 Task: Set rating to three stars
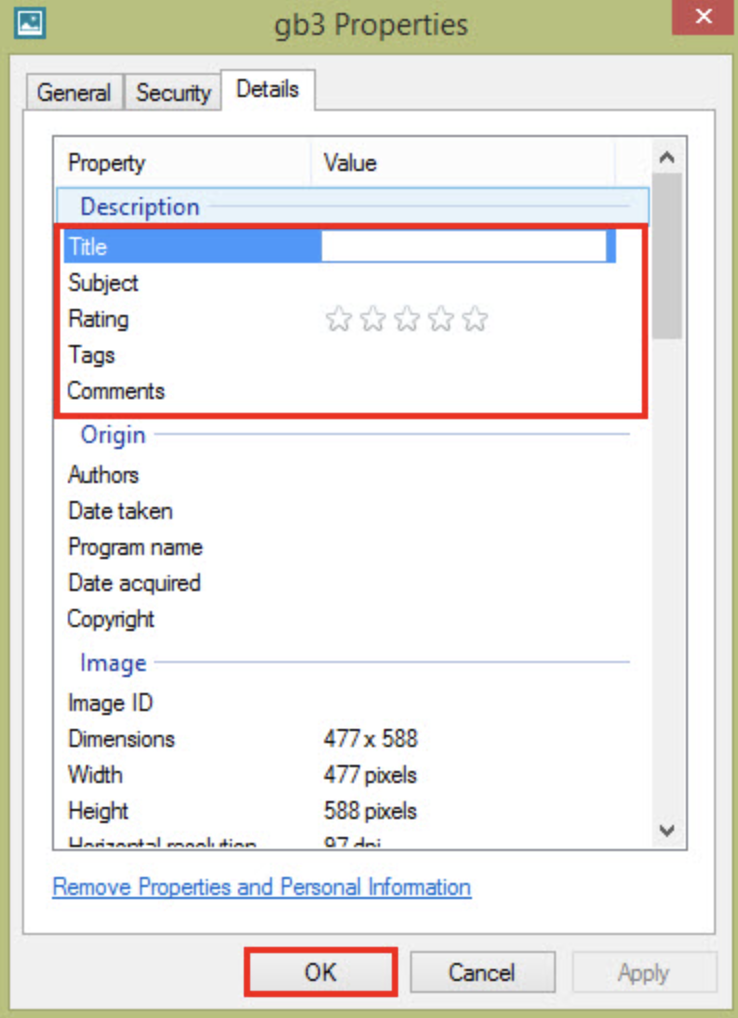coord(407,320)
